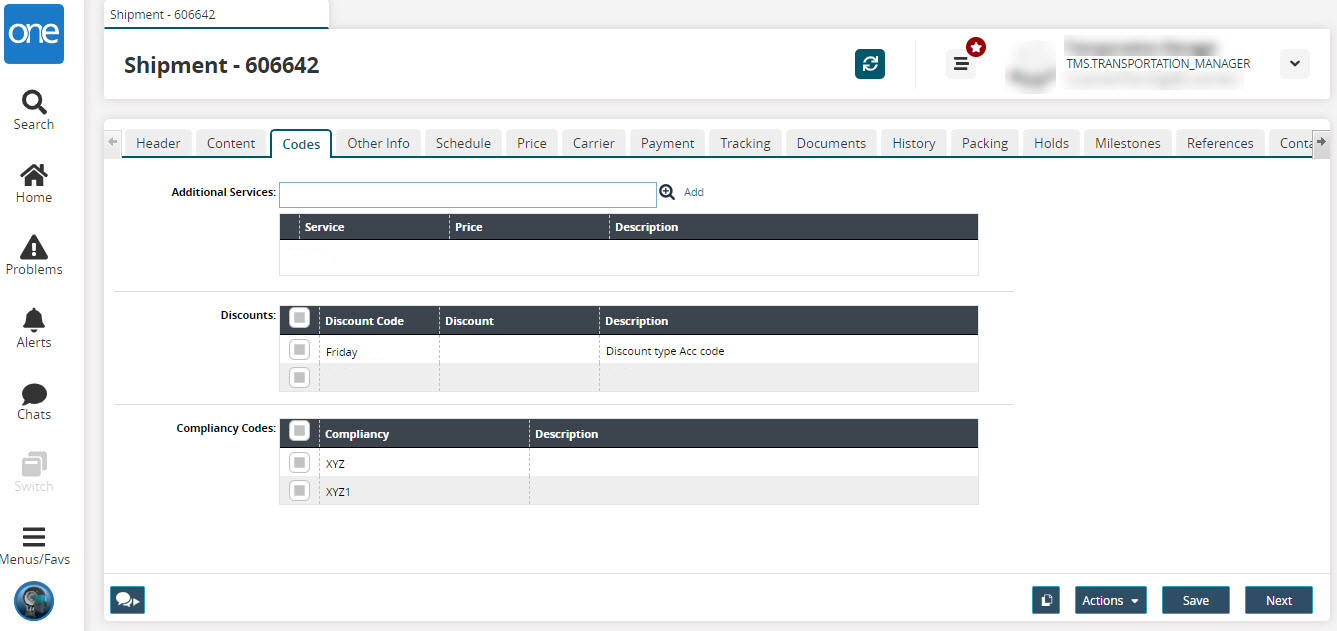Viewport: 1337px width, 631px height.
Task: Click the circular avatar icon in sidebar
Action: tap(34, 601)
